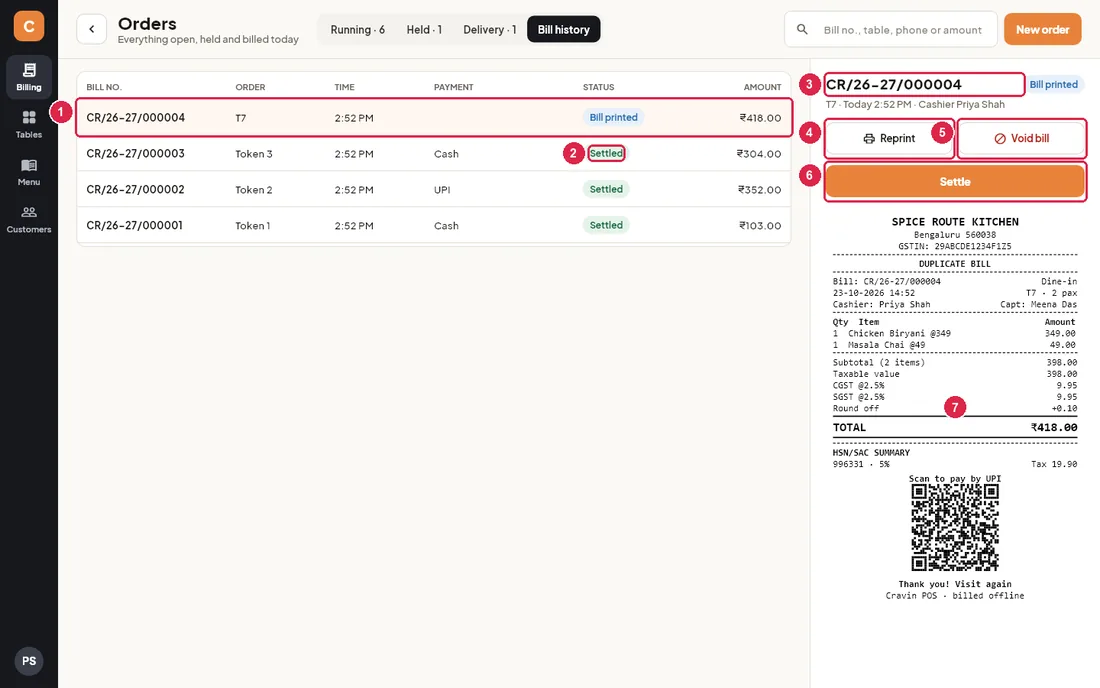Switch to the Running tab
This screenshot has width=1100, height=688.
[x=358, y=29]
